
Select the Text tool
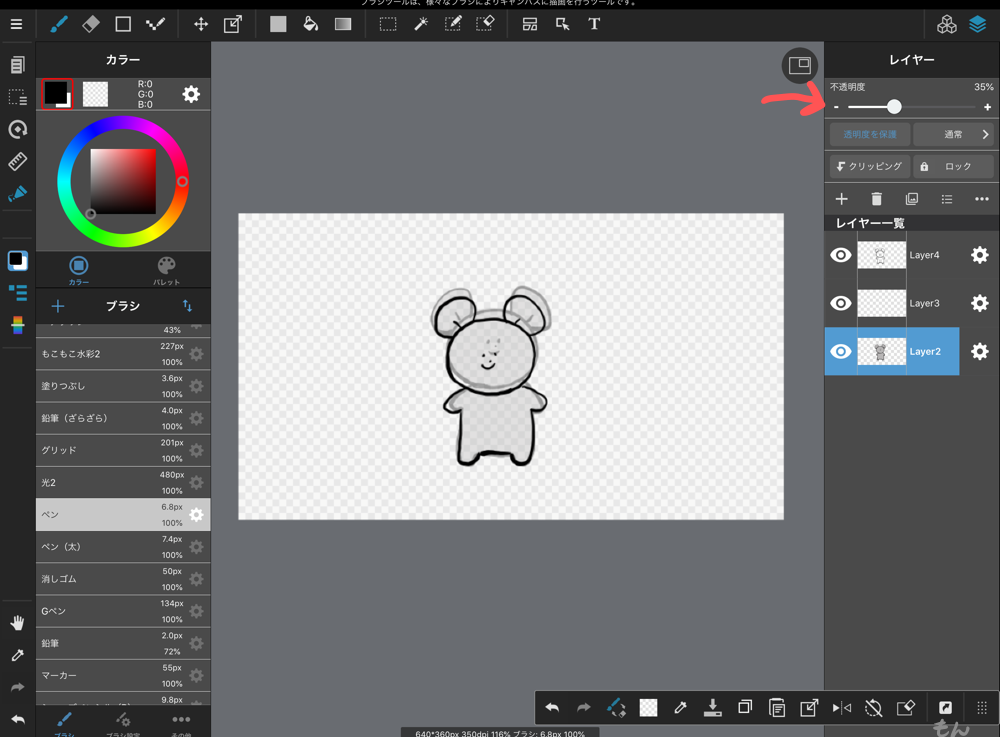594,24
